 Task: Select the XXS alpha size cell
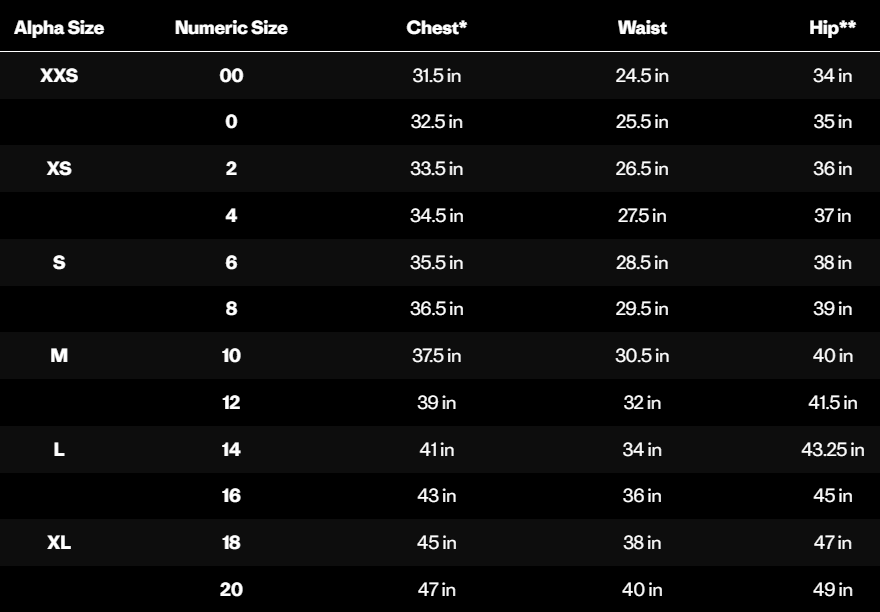[59, 75]
